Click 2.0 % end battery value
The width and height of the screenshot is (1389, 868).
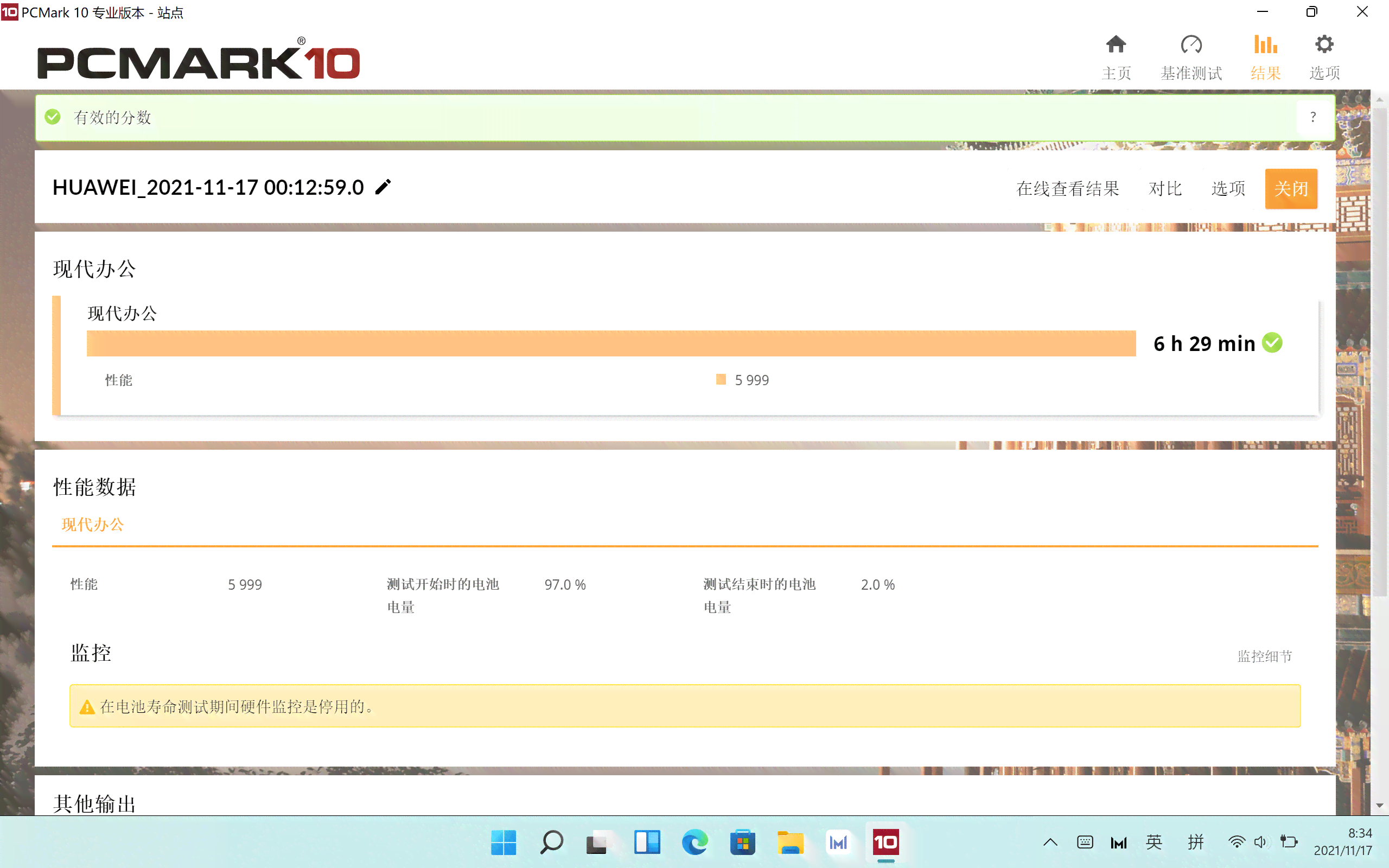pos(877,584)
